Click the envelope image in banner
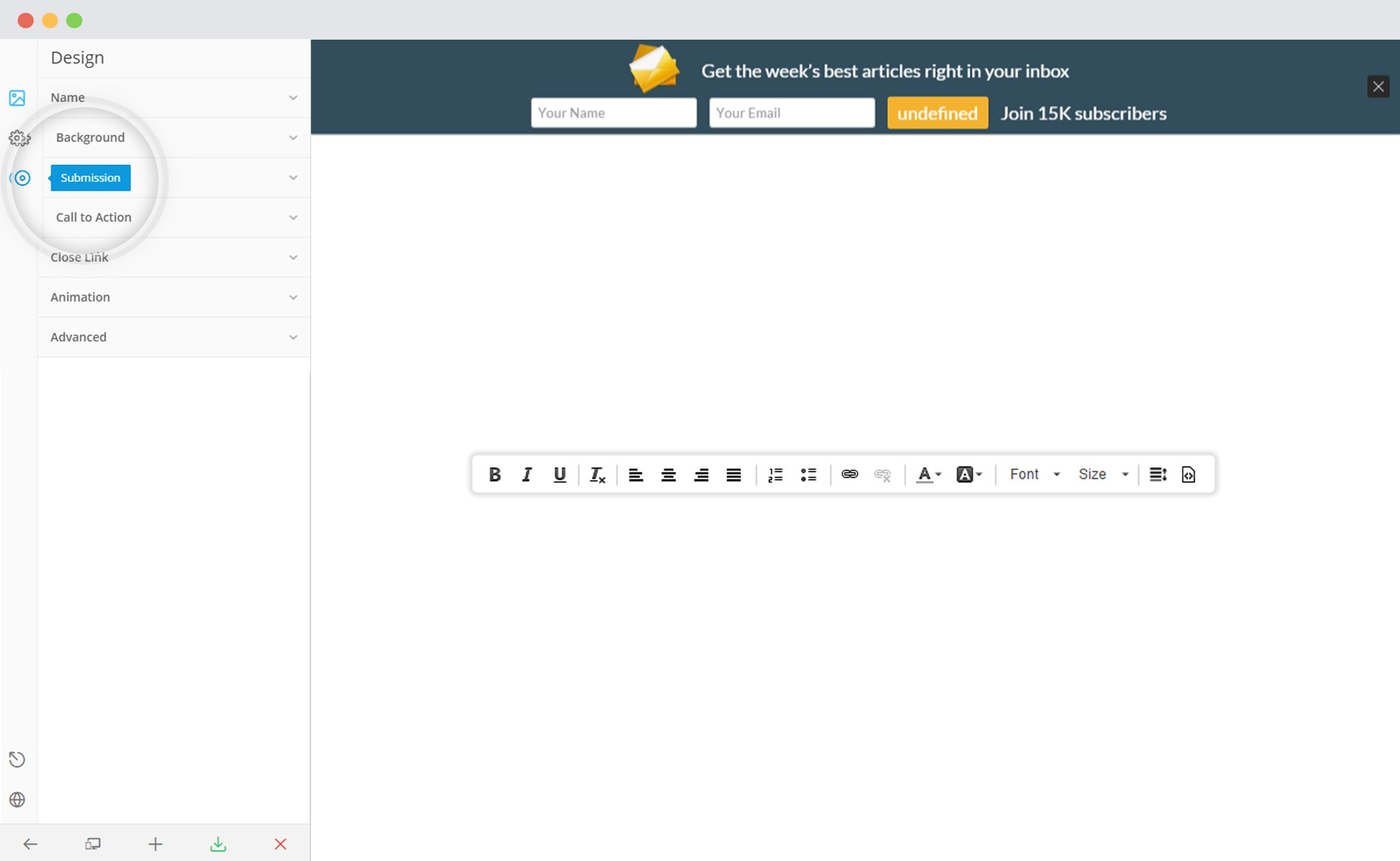 point(654,68)
